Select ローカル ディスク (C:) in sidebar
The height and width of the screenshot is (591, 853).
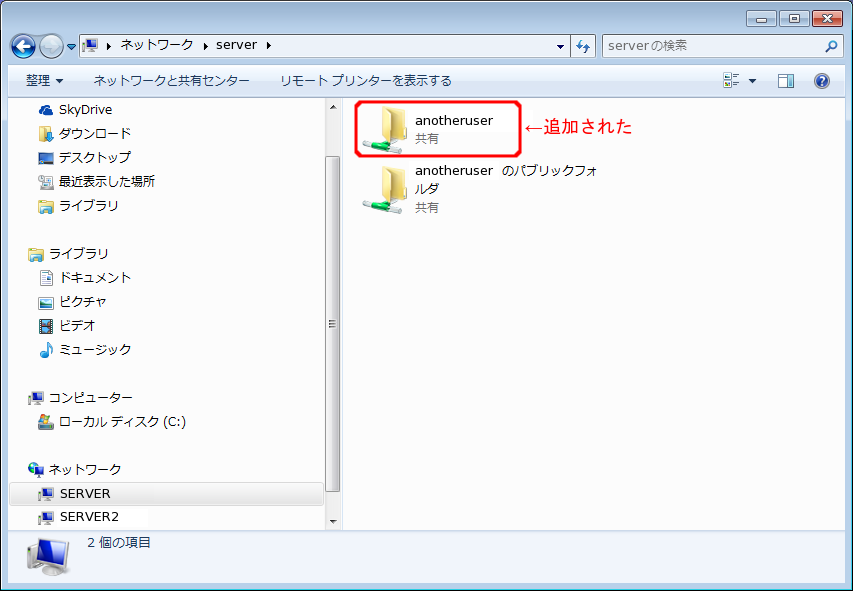[121, 422]
